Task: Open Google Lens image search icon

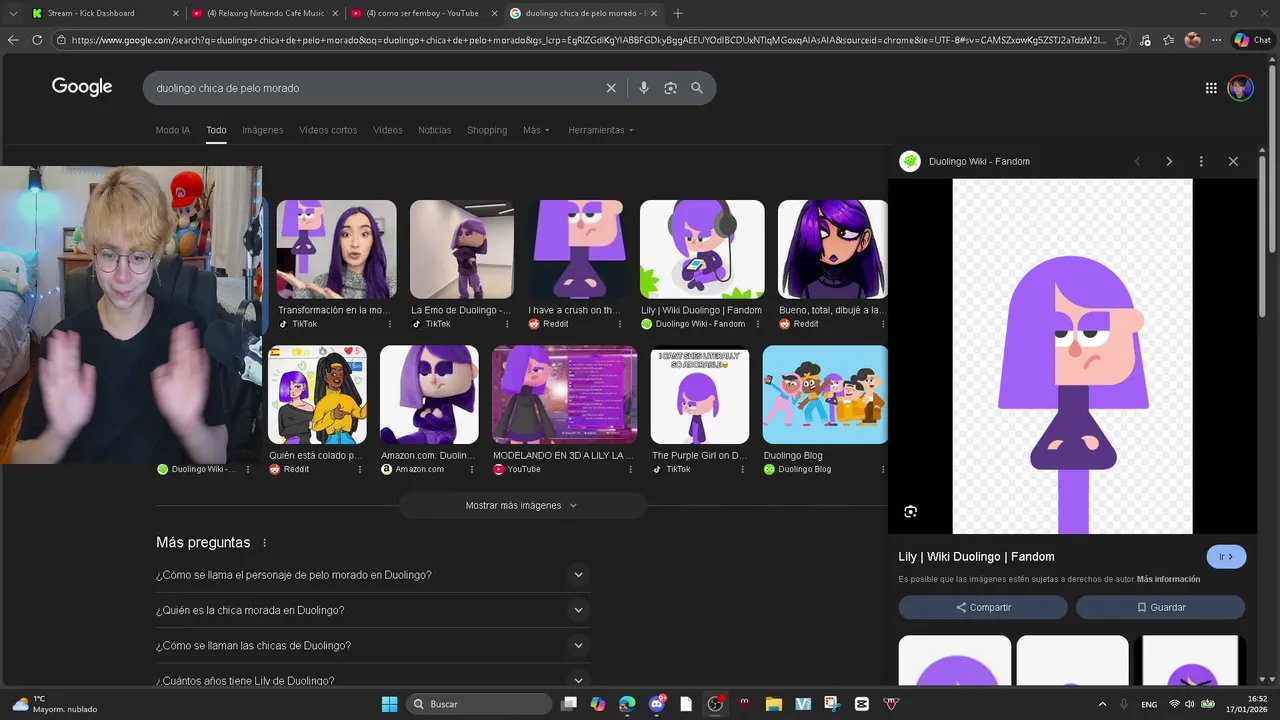Action: [670, 88]
